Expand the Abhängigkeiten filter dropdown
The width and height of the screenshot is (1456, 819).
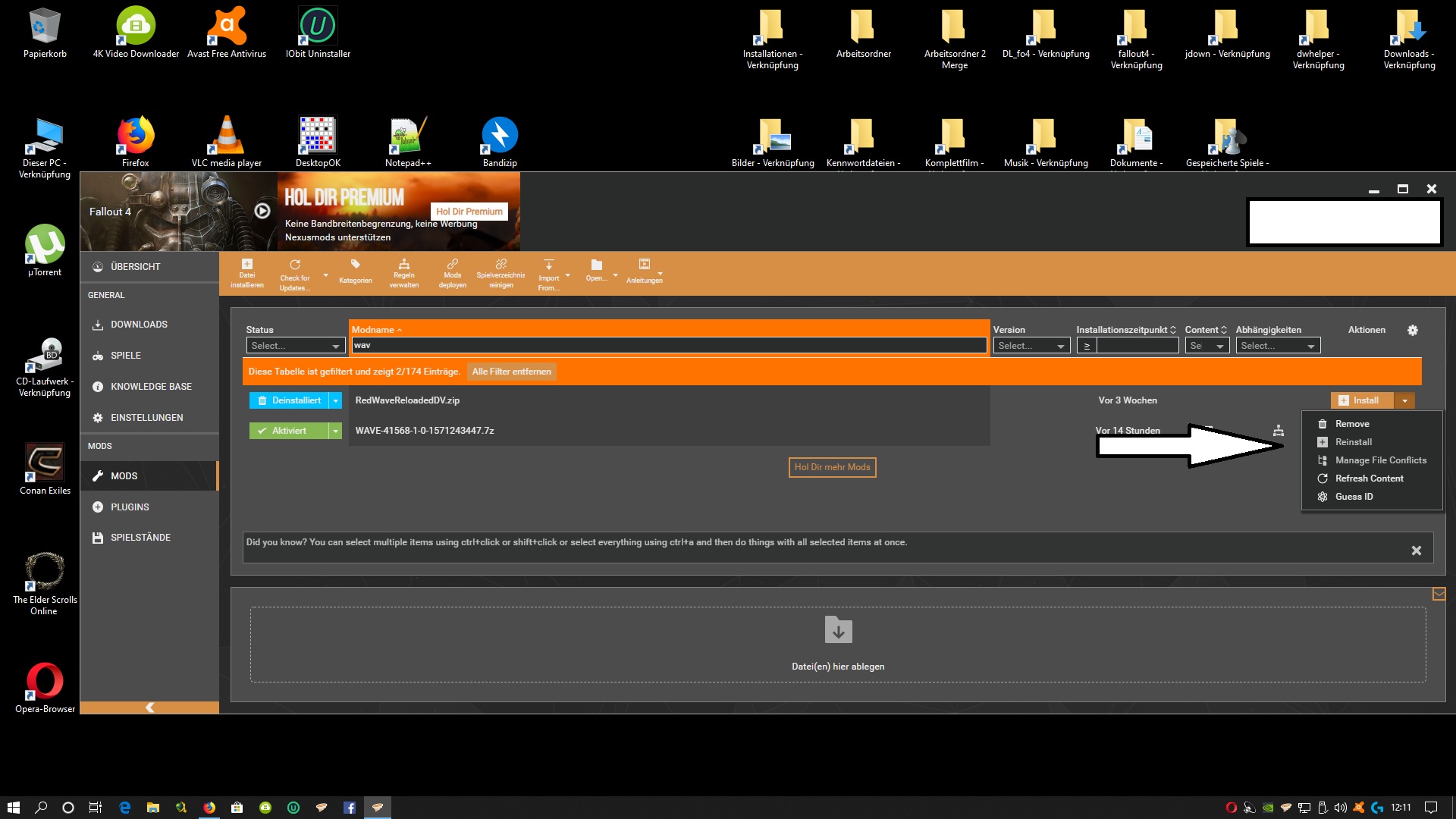(x=1277, y=346)
